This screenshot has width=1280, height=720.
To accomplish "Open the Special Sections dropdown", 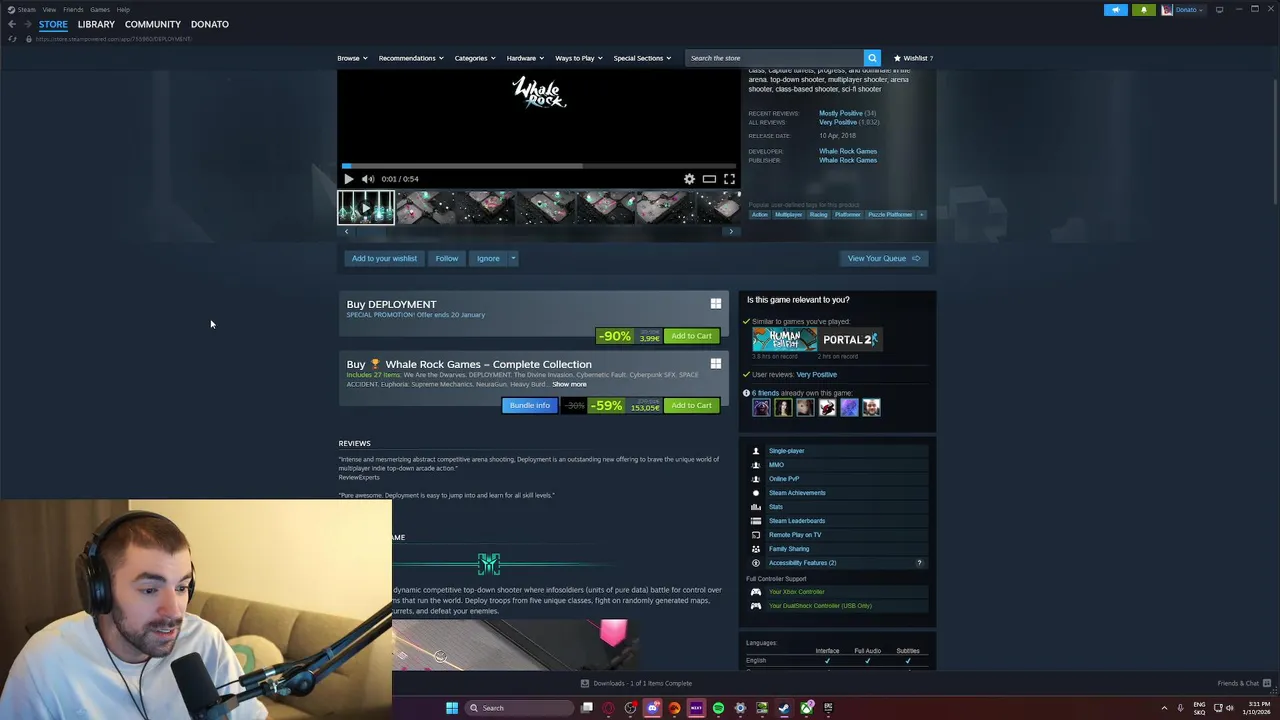I will pos(643,58).
